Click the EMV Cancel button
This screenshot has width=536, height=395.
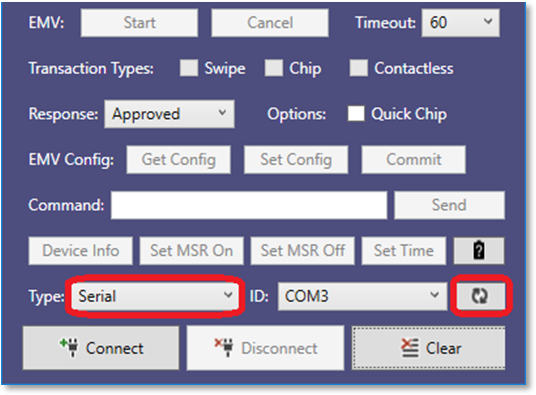270,23
